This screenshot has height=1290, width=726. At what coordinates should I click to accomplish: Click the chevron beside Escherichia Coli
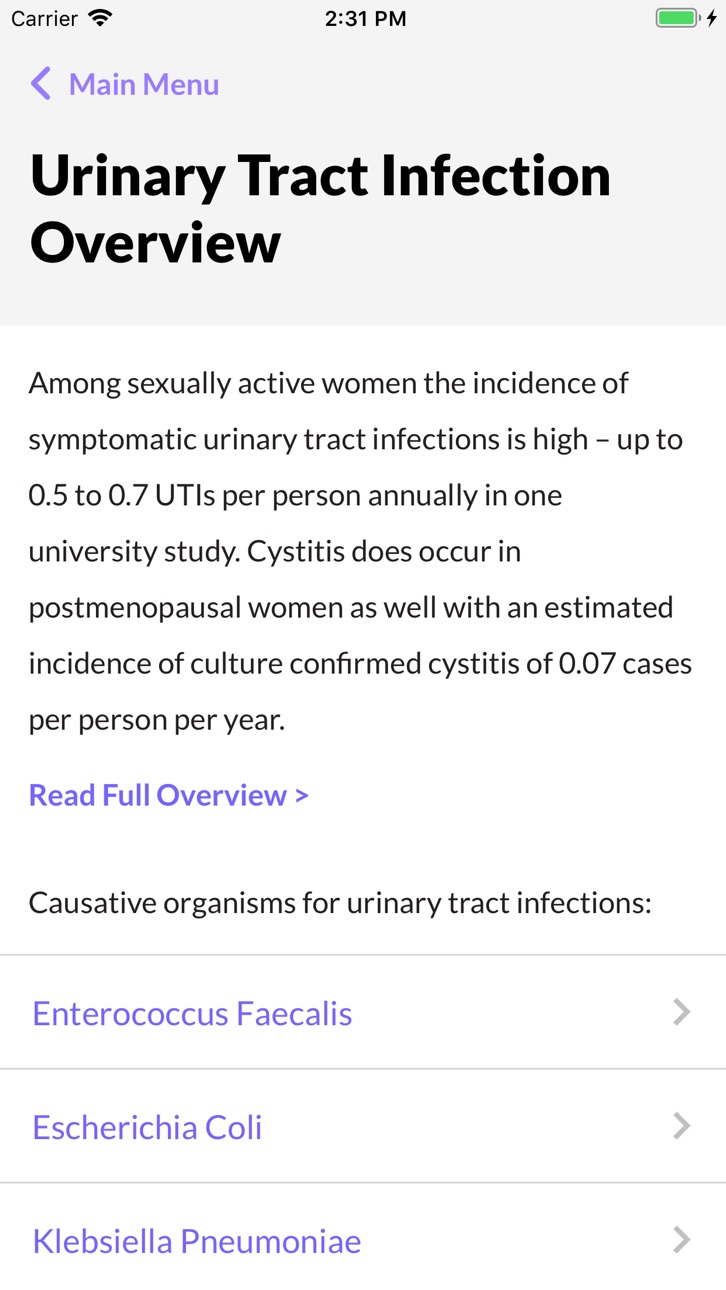pos(682,1126)
